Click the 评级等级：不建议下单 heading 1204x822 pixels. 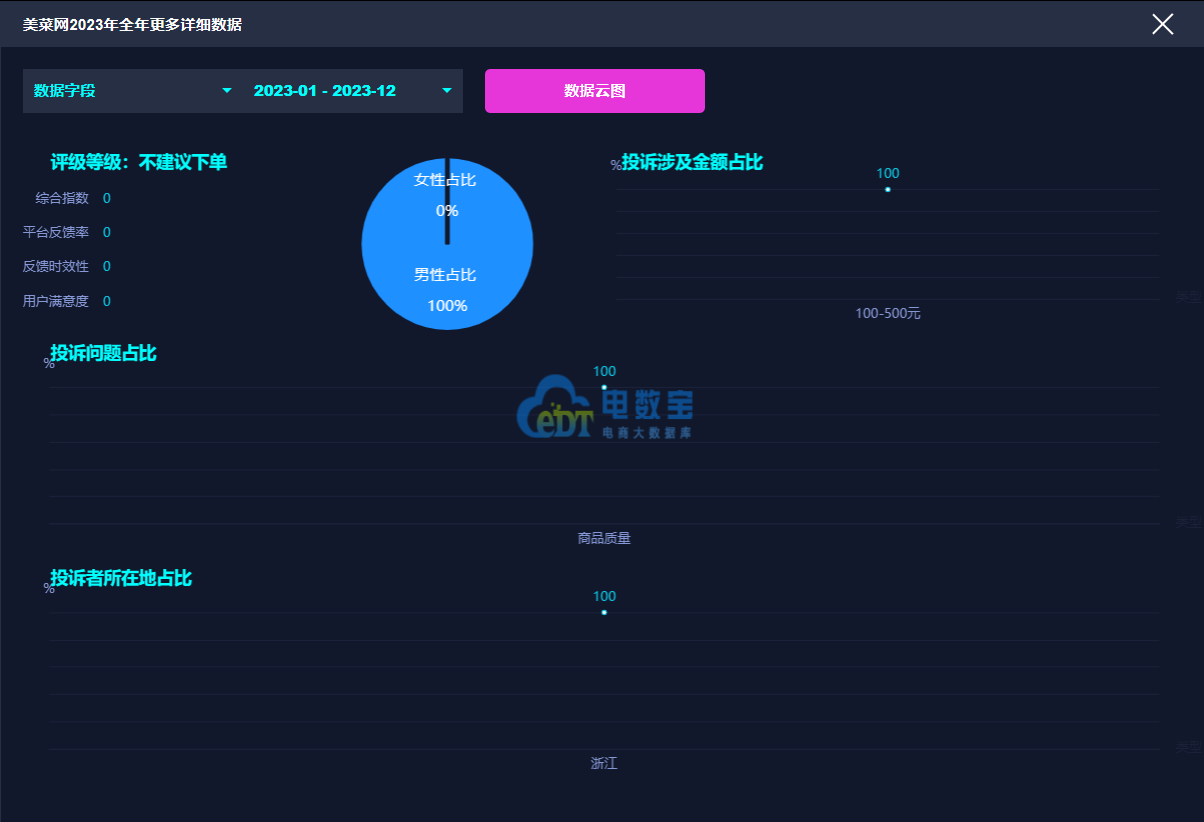click(x=139, y=162)
